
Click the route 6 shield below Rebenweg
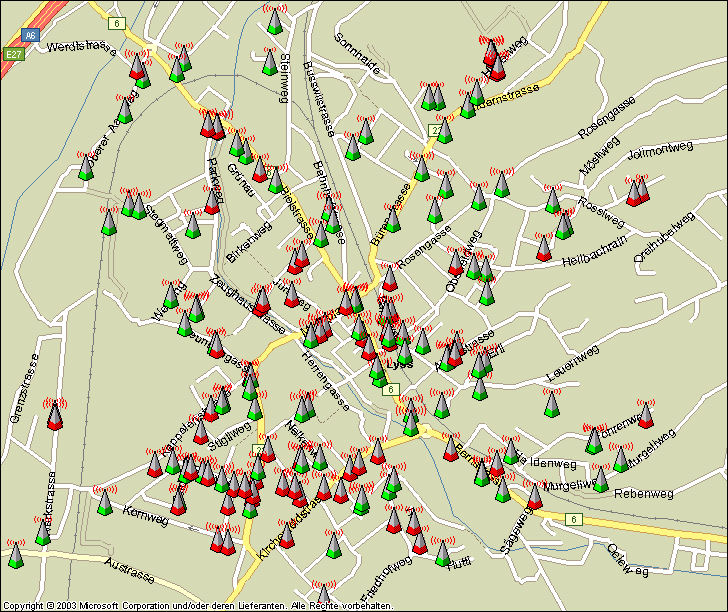coord(573,518)
